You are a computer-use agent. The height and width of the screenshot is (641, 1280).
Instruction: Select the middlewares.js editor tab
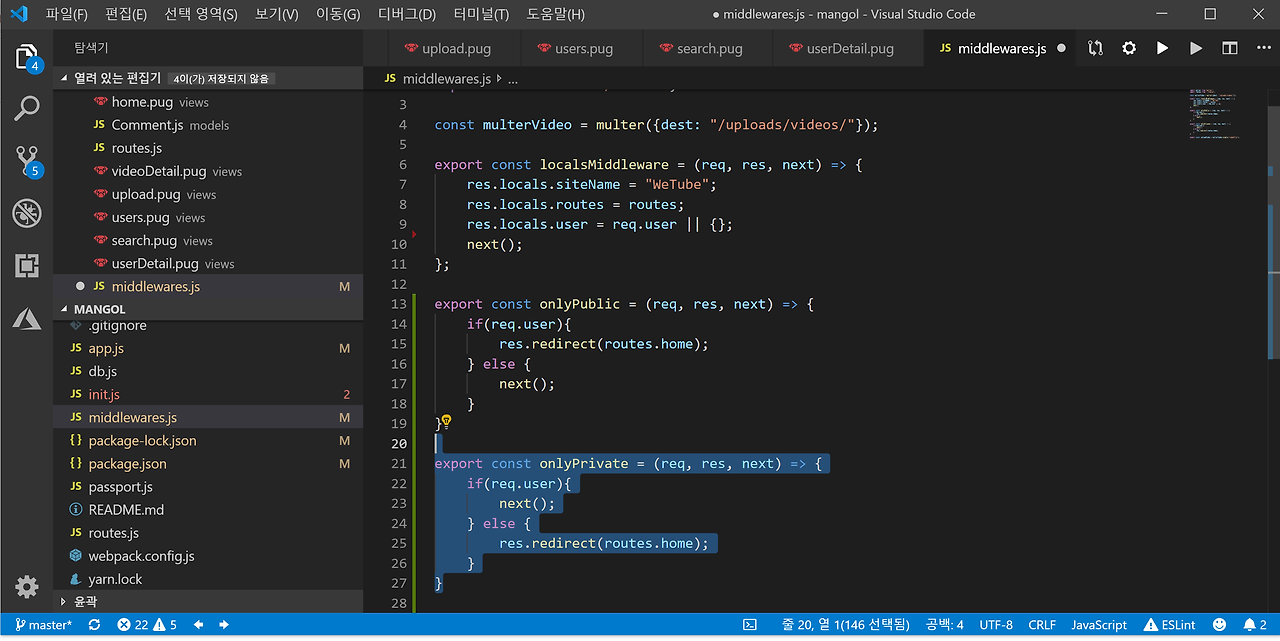point(1000,48)
